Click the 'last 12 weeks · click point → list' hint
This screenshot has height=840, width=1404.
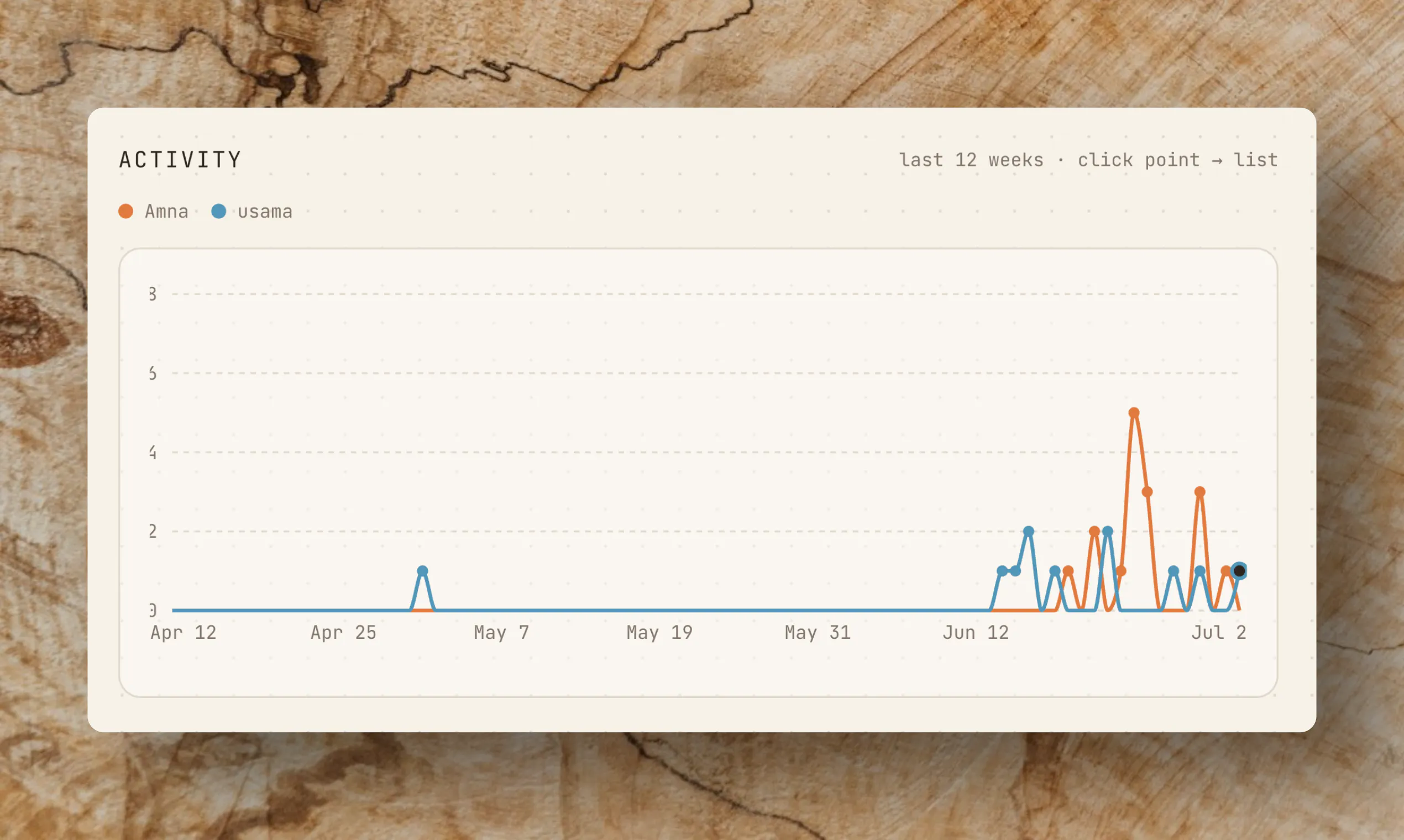tap(1088, 160)
